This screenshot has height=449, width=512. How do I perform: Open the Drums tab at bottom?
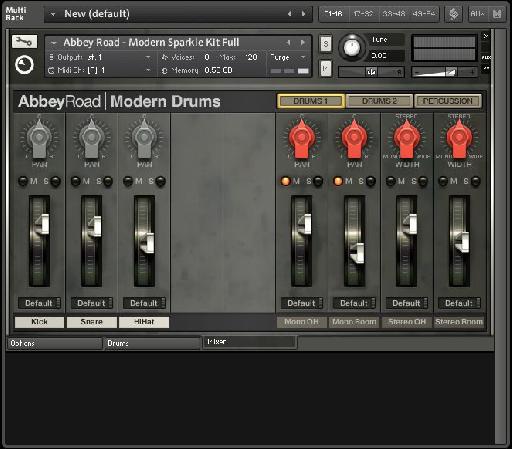pyautogui.click(x=152, y=343)
